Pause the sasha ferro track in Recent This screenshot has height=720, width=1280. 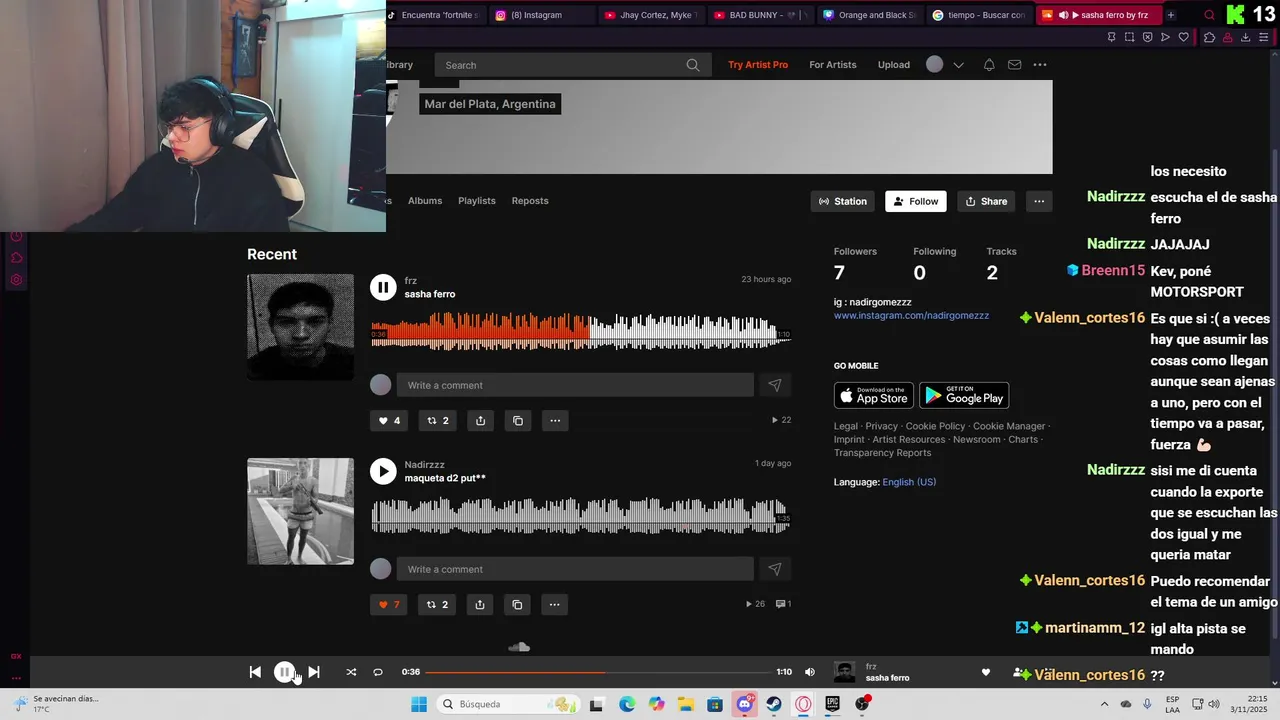click(x=383, y=287)
